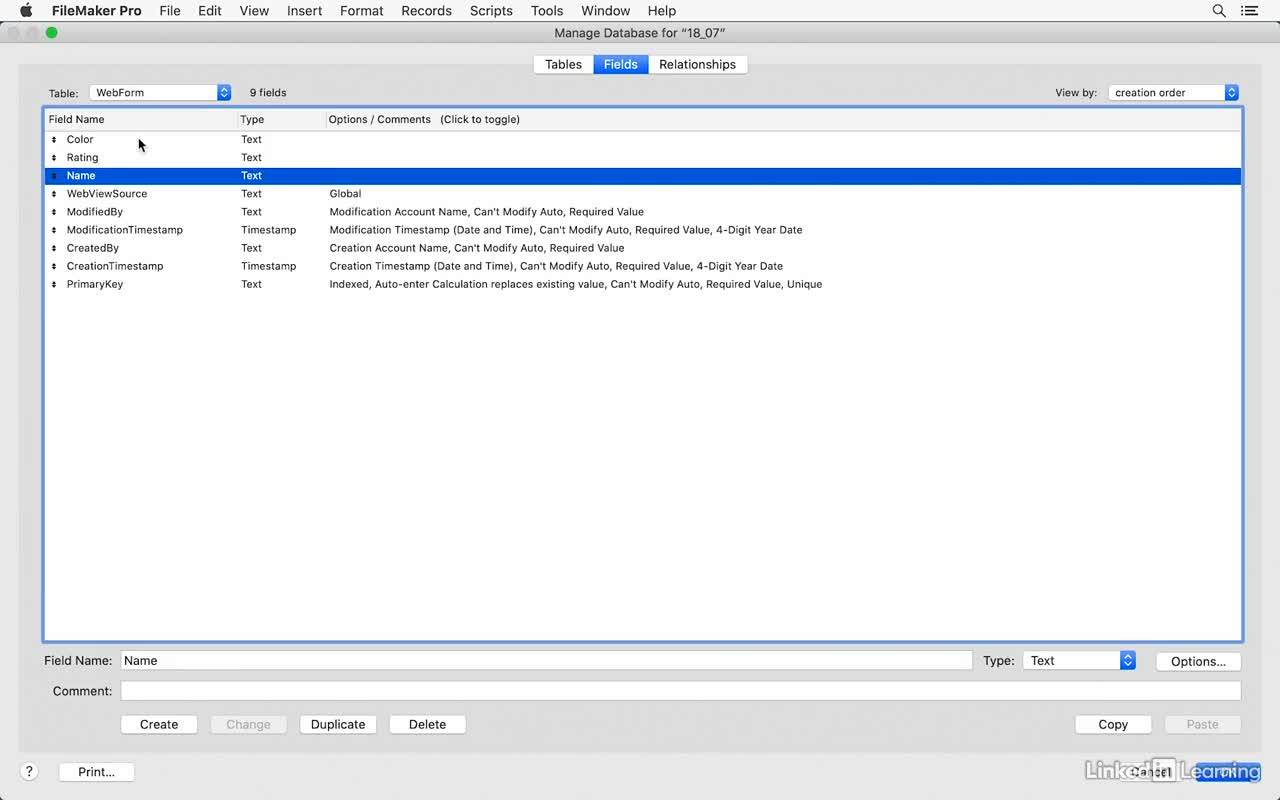
Task: Click the Global option of WebViewSource
Action: click(345, 194)
